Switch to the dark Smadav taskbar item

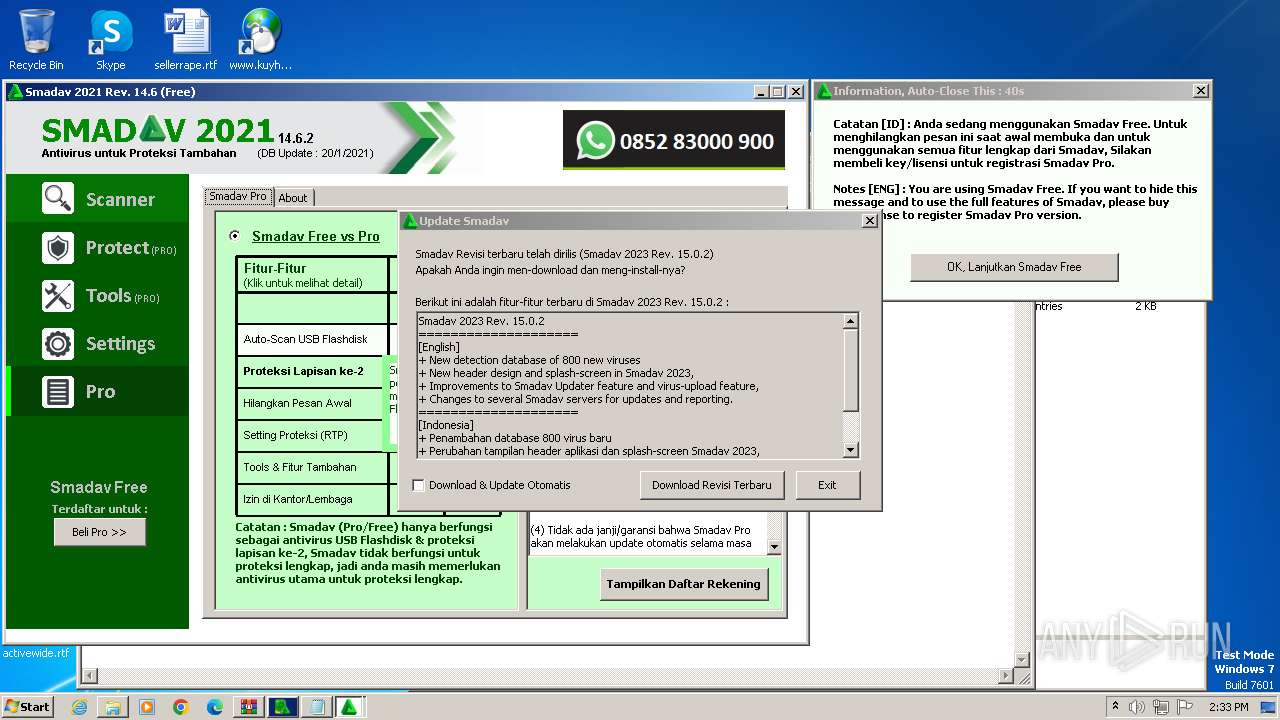pos(282,707)
